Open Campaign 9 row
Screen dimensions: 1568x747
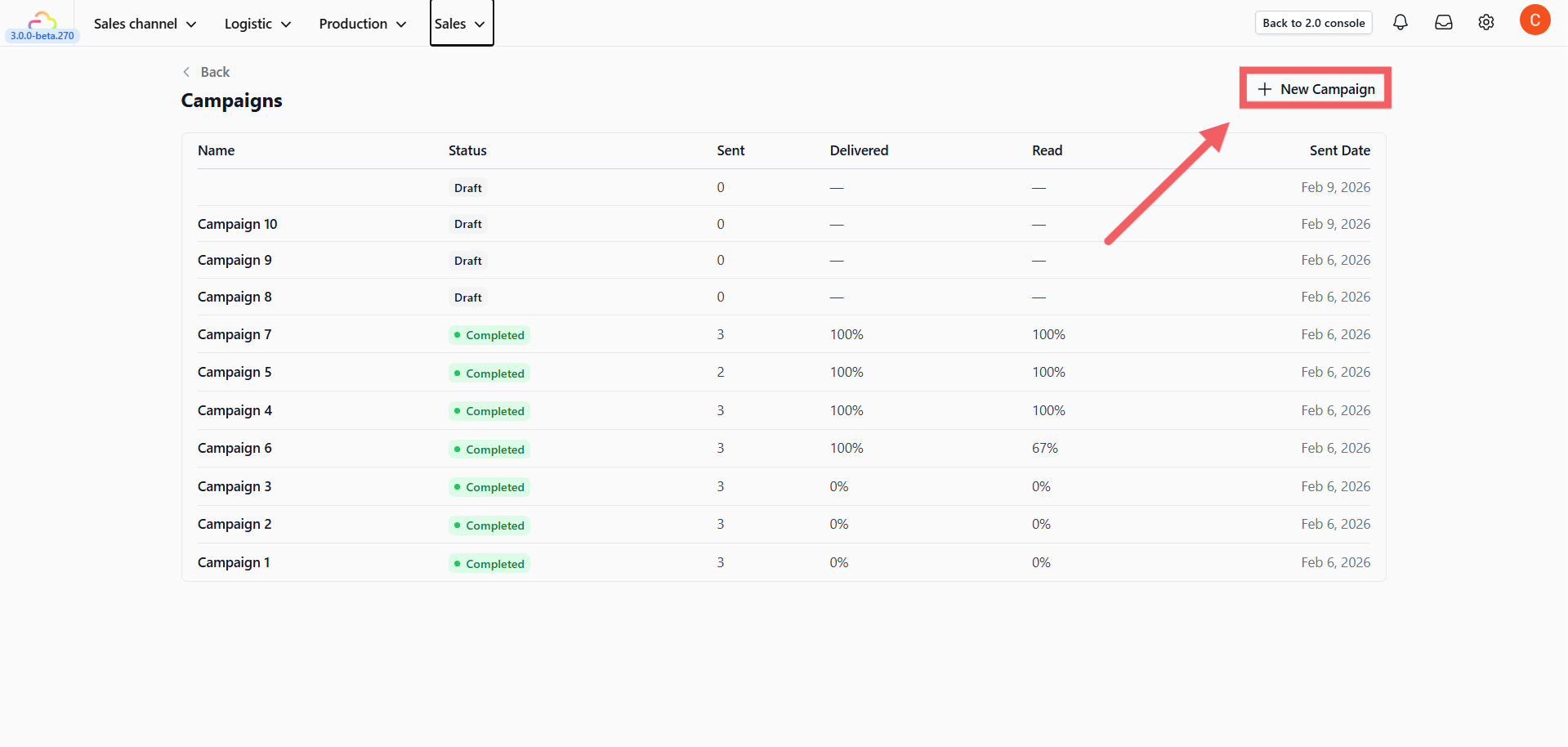pyautogui.click(x=784, y=260)
